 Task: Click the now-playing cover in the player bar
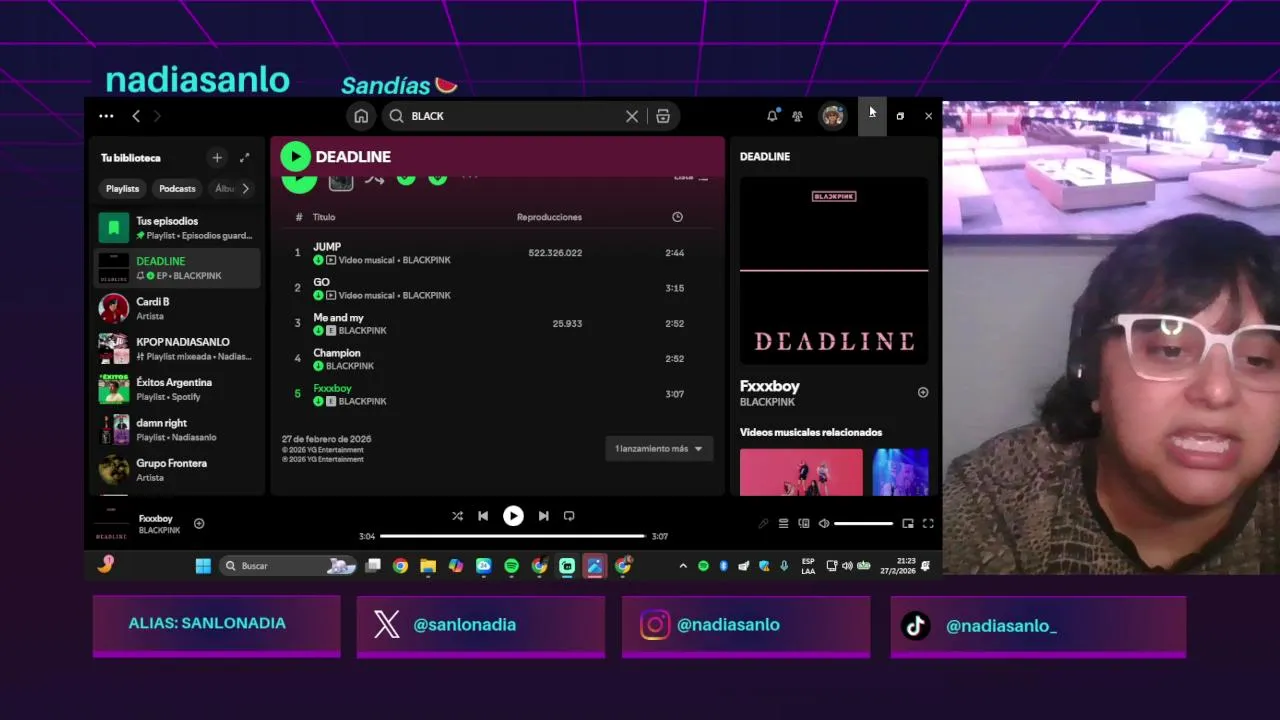[112, 523]
